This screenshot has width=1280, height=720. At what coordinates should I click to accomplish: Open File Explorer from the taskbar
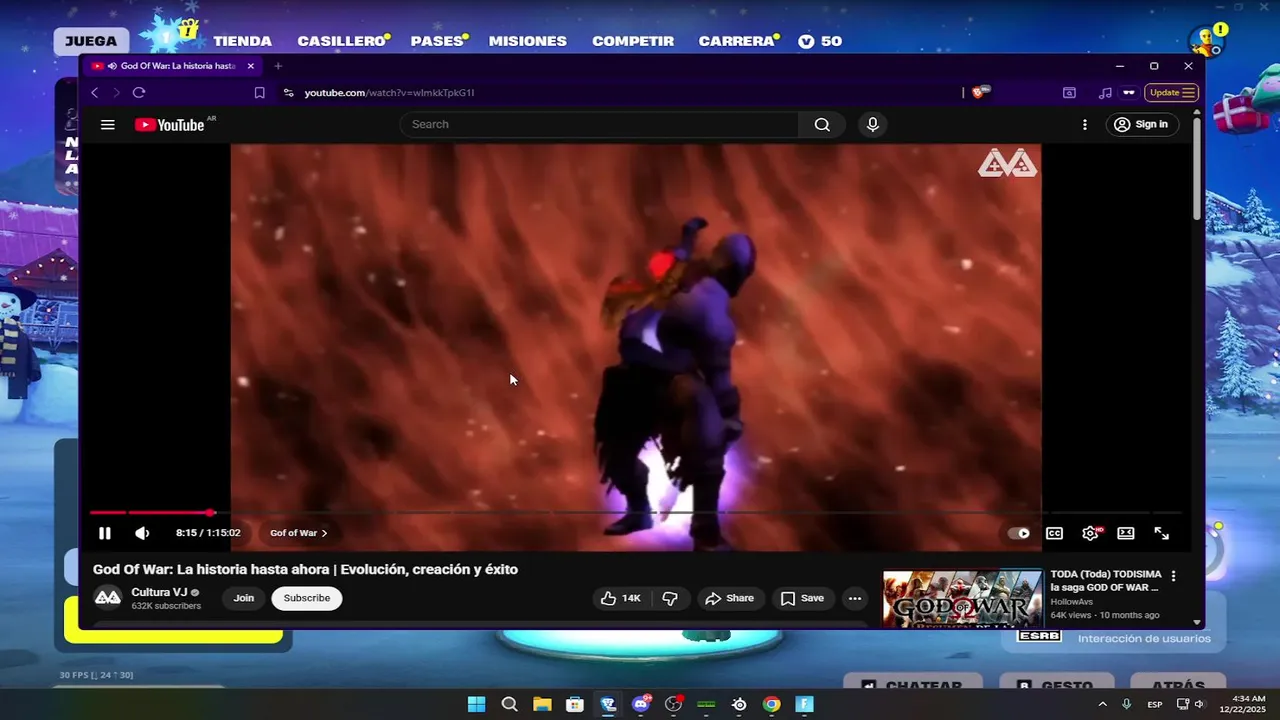(542, 704)
